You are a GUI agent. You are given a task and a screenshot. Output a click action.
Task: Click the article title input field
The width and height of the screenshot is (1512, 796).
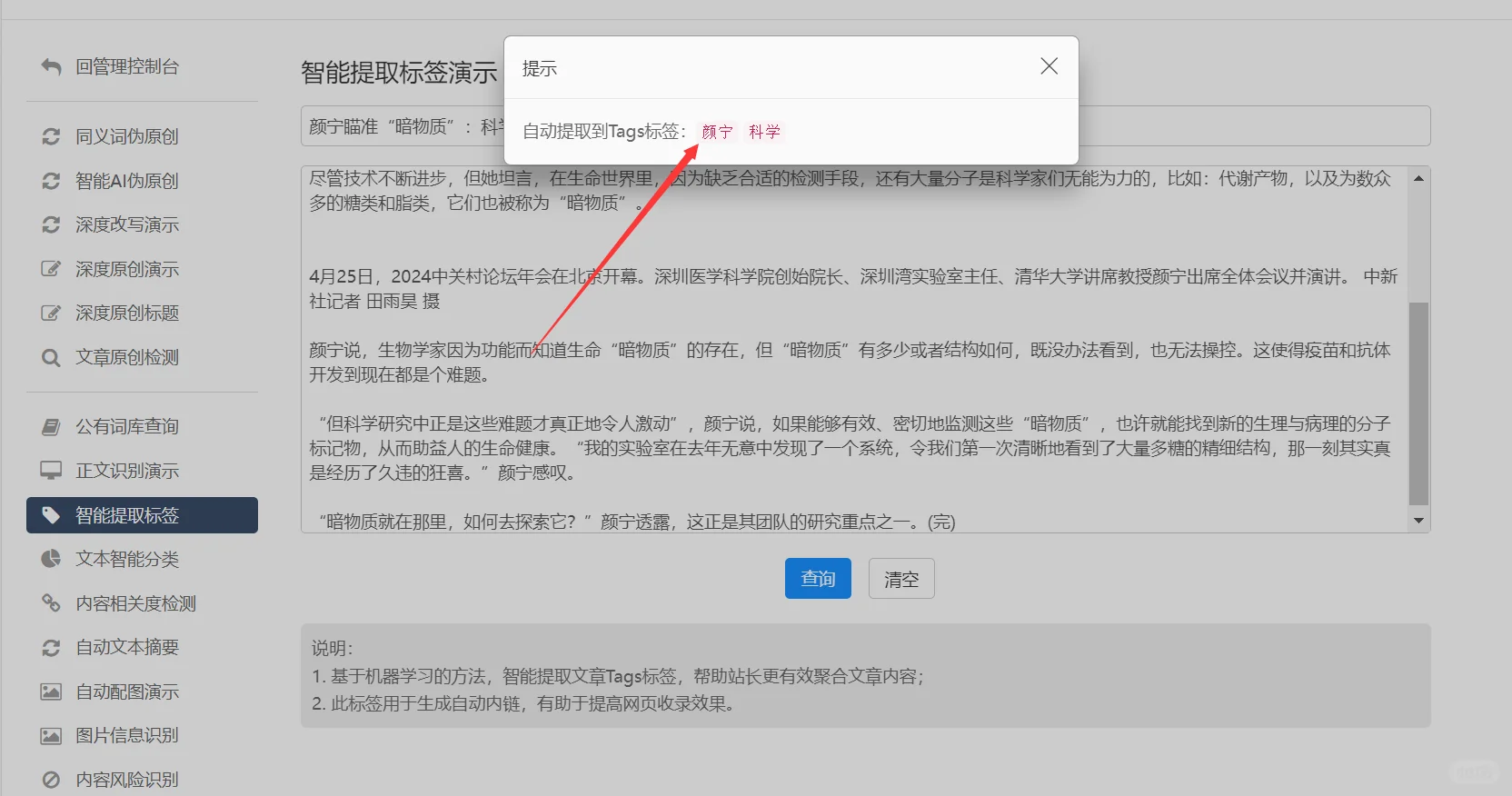865,125
